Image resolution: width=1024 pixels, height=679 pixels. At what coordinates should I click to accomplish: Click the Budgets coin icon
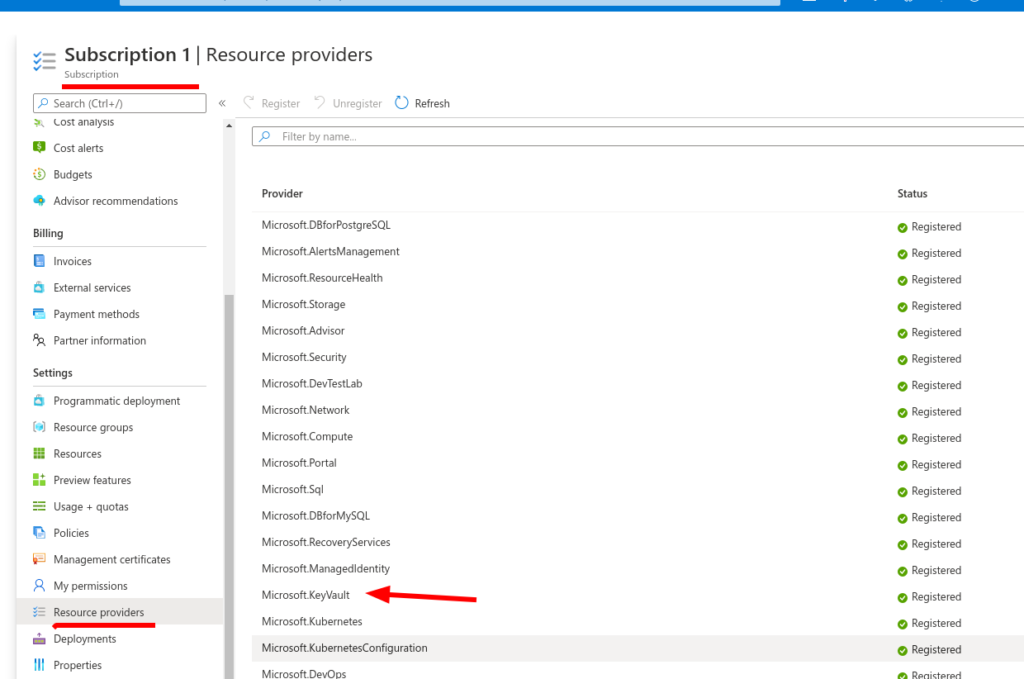tap(39, 174)
